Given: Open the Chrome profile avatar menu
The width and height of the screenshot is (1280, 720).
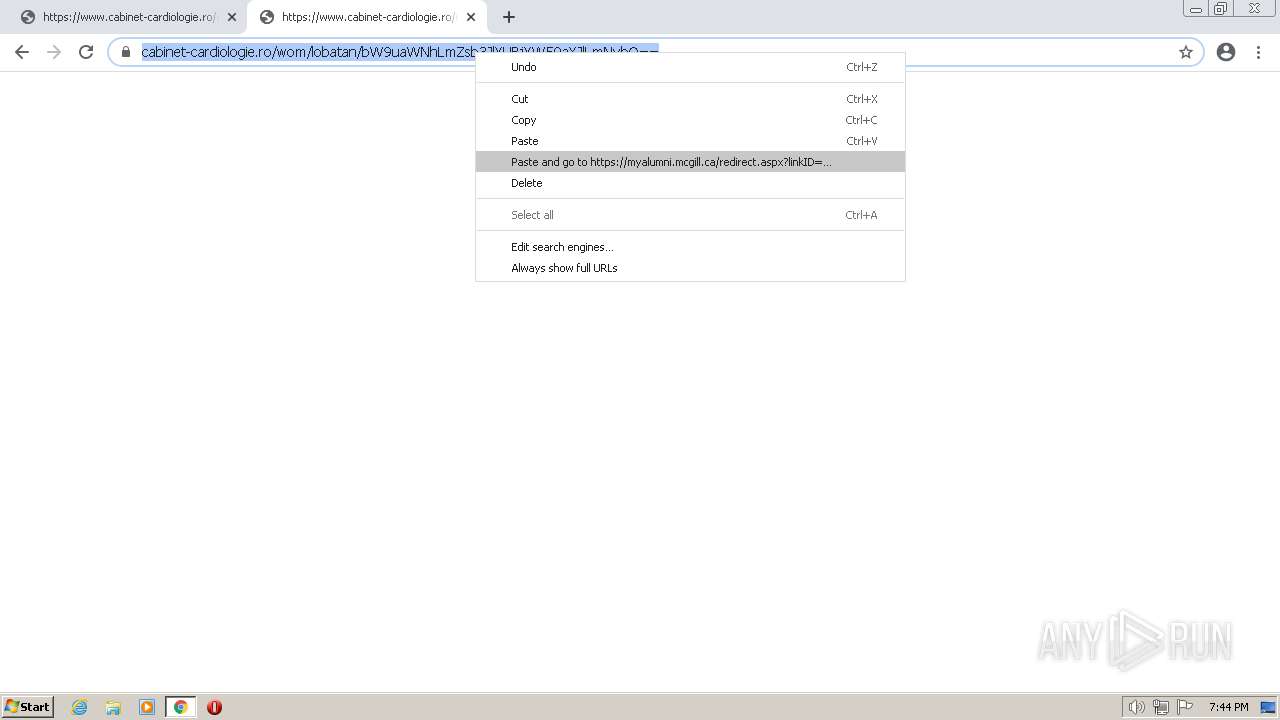Looking at the screenshot, I should coord(1226,52).
